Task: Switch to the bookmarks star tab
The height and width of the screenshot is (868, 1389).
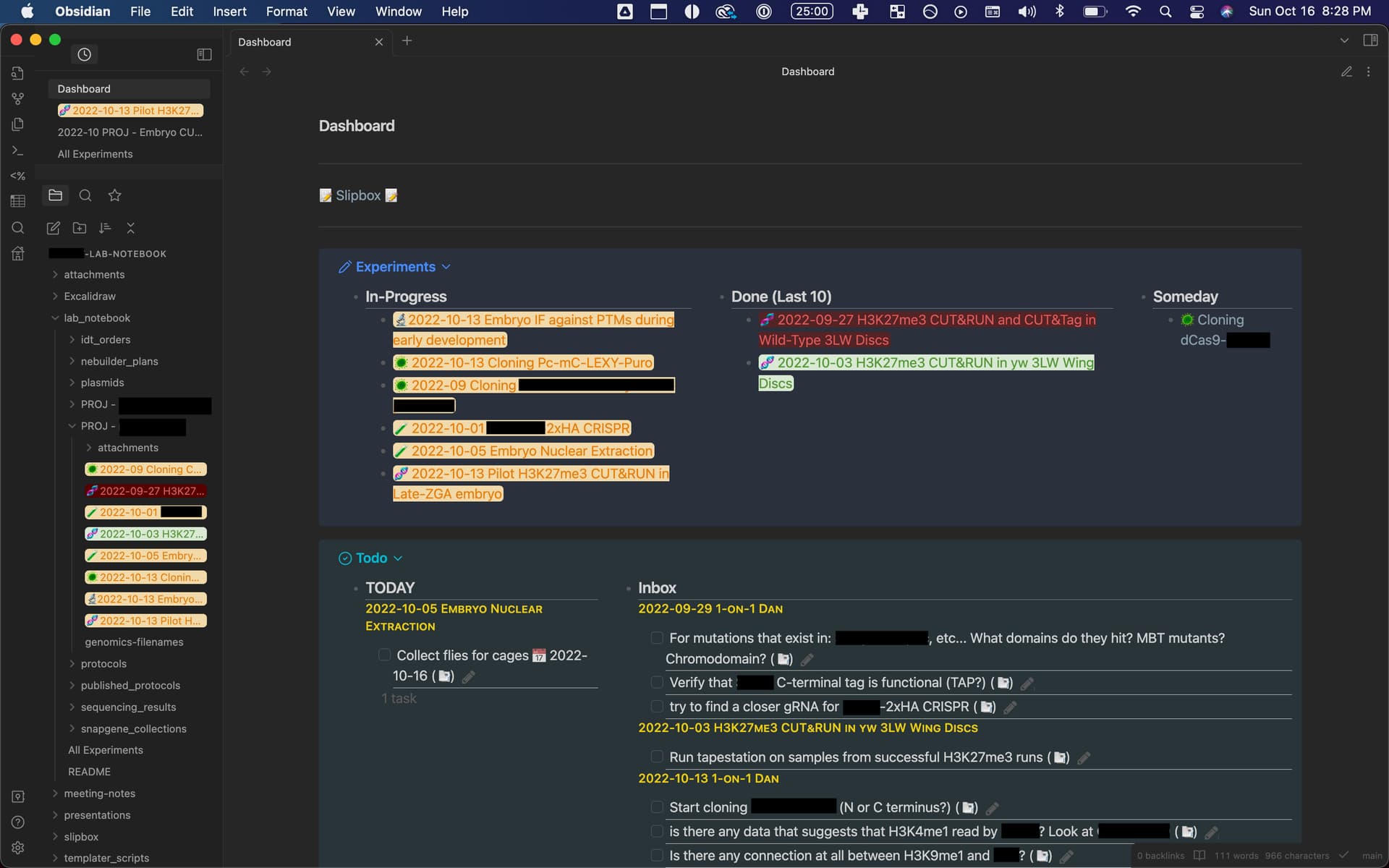Action: pyautogui.click(x=114, y=195)
